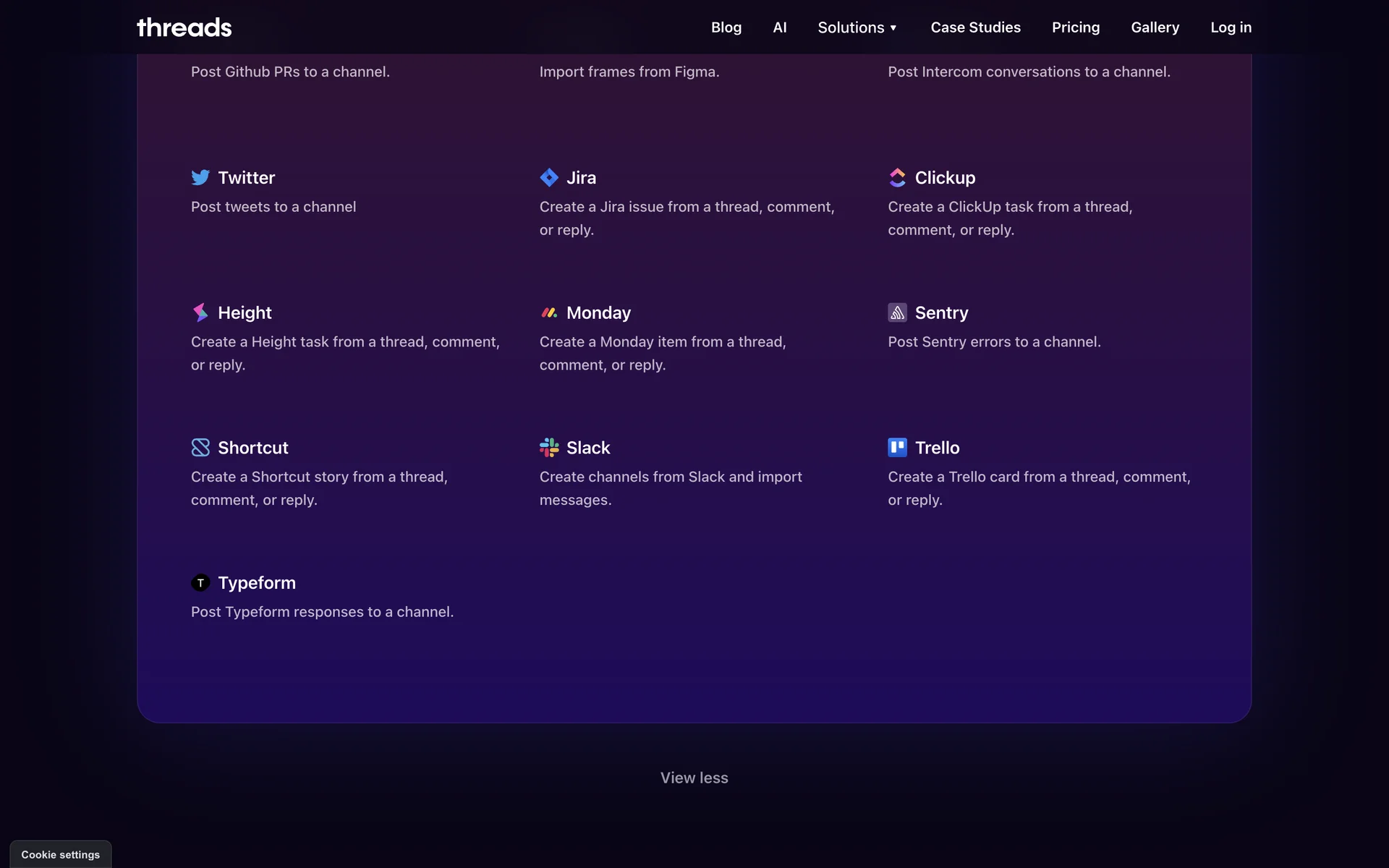Click the Jira diamond icon
The width and height of the screenshot is (1389, 868).
[x=549, y=177]
